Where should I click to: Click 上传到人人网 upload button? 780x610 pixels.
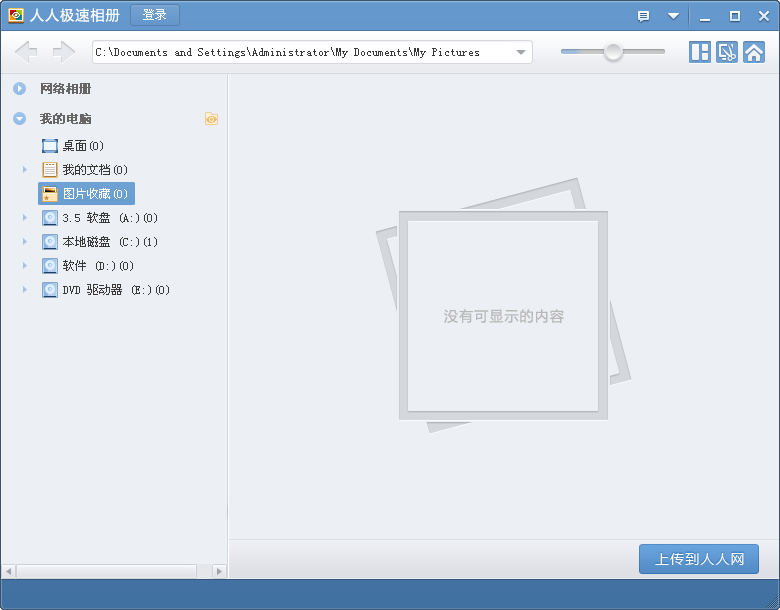click(x=699, y=559)
